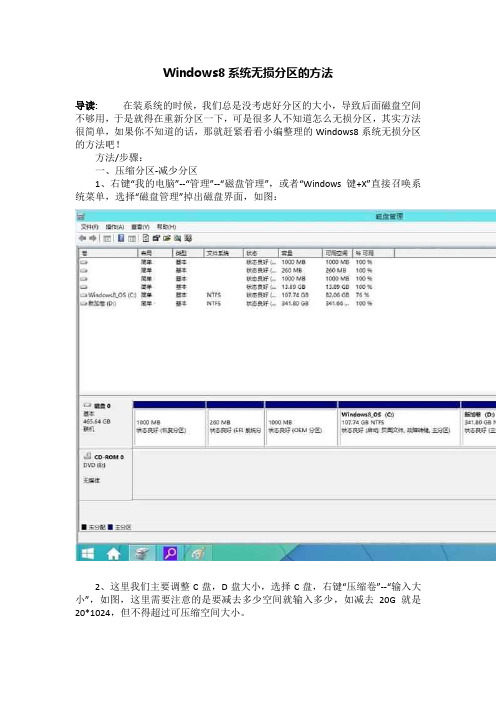Select the 1000 MB recovery partition block
Viewport: 496px width, 702px height.
click(169, 424)
